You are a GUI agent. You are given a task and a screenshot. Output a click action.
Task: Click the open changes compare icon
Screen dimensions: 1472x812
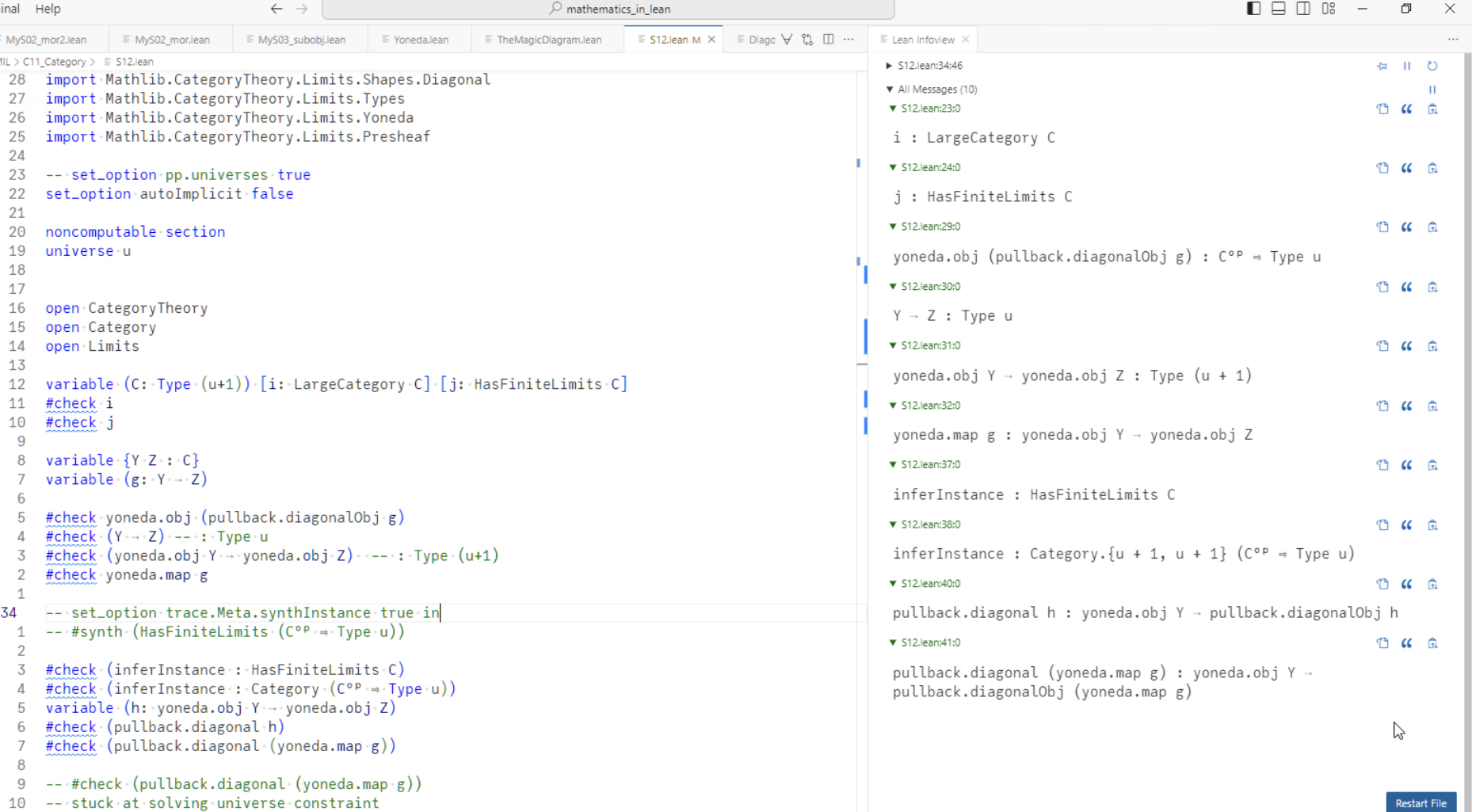tap(807, 40)
